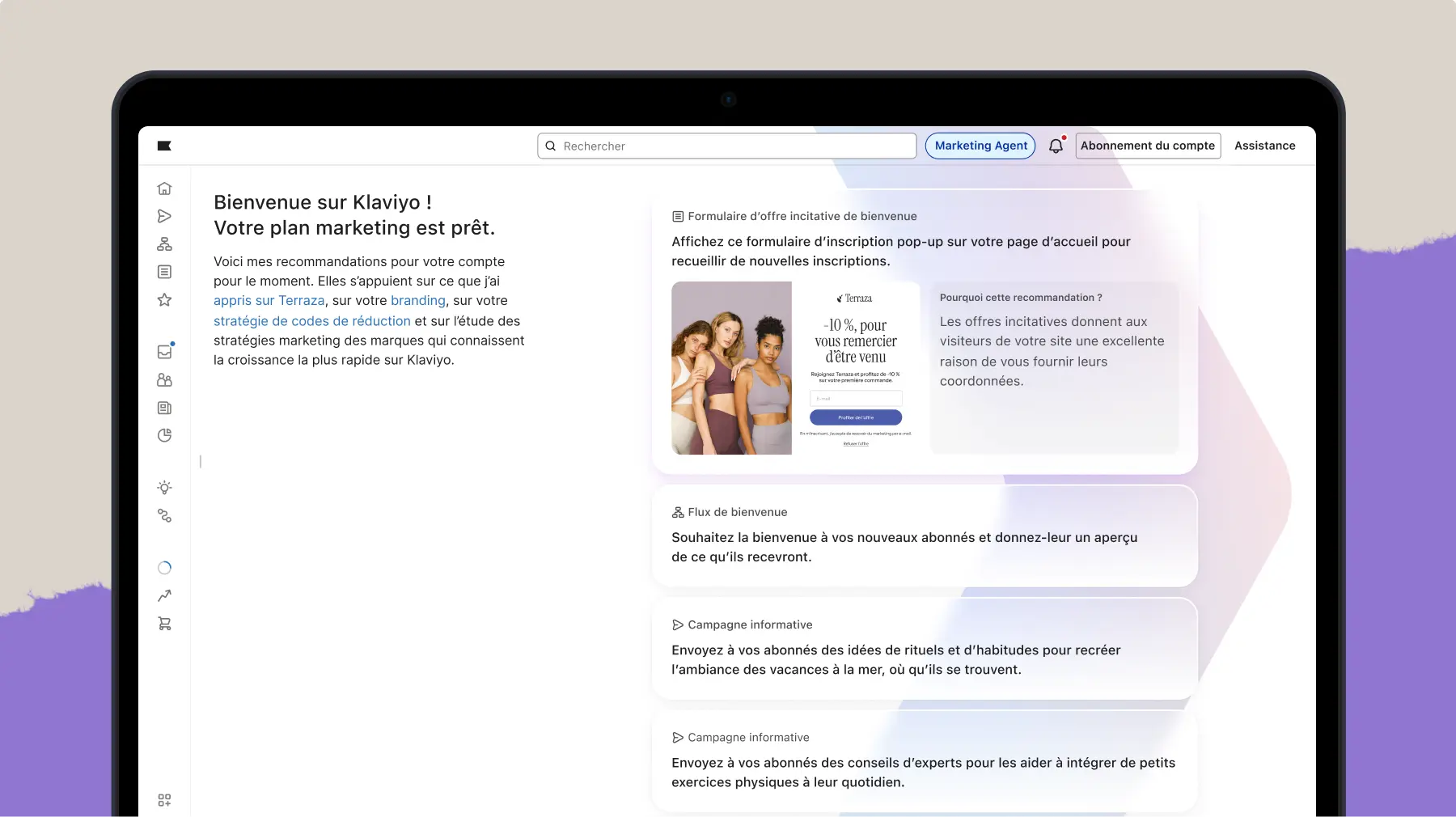
Task: Click the models photo in form preview
Action: (731, 368)
